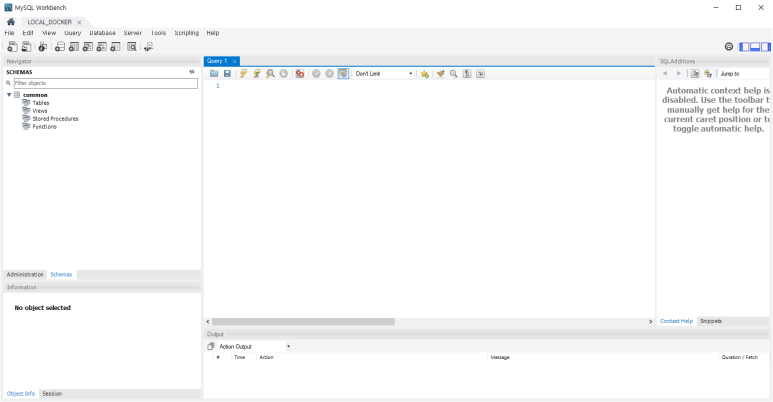Open the Server menu
The image size is (773, 402).
(x=133, y=33)
